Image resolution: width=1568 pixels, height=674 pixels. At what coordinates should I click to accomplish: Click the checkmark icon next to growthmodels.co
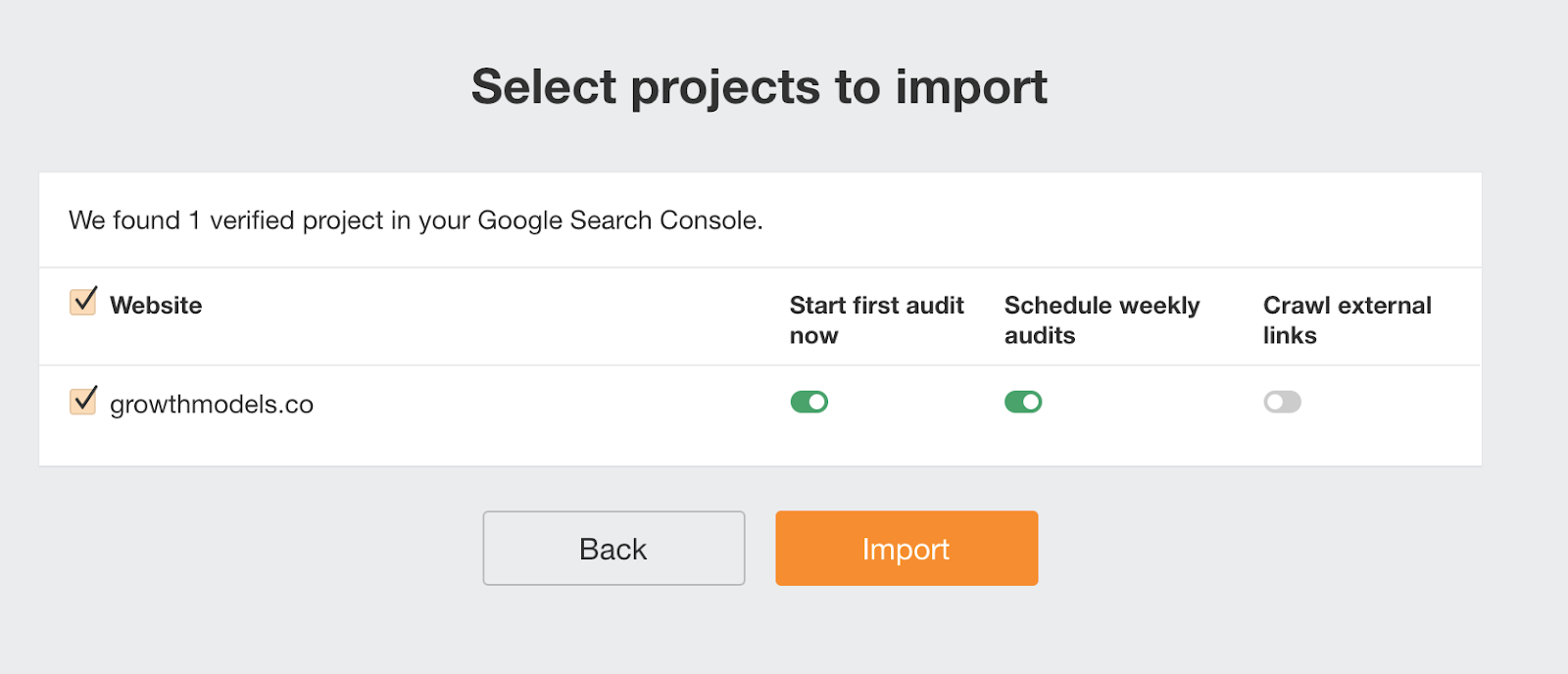click(85, 399)
